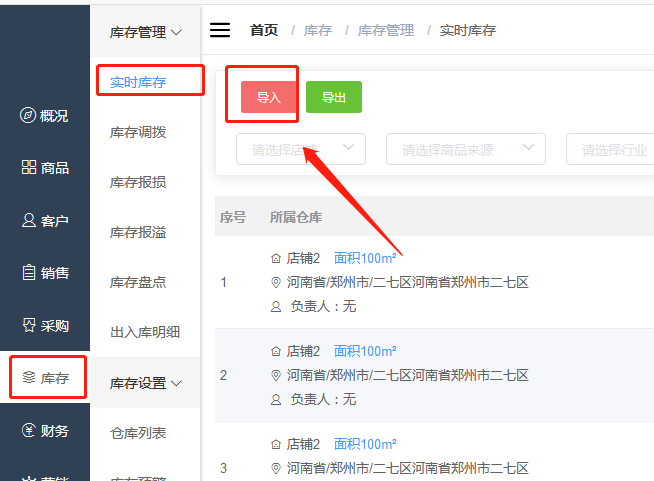
Task: Click the 首页 breadcrumb link
Action: tap(264, 30)
